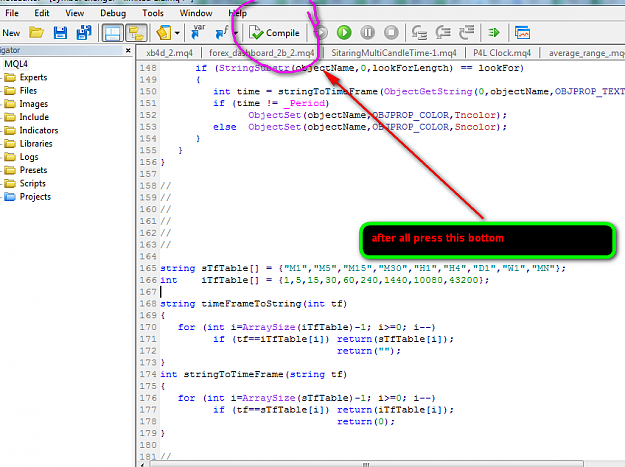The image size is (625, 467).
Task: Open the File menu
Action: 12,13
